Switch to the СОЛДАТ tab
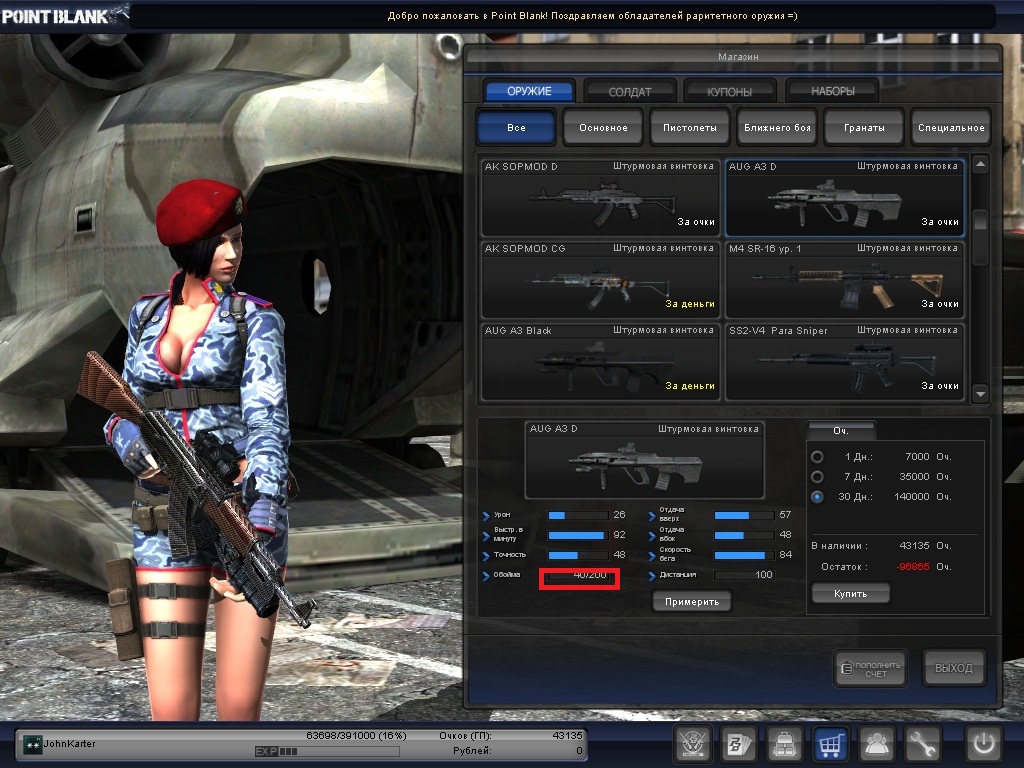1024x768 pixels. pyautogui.click(x=630, y=91)
